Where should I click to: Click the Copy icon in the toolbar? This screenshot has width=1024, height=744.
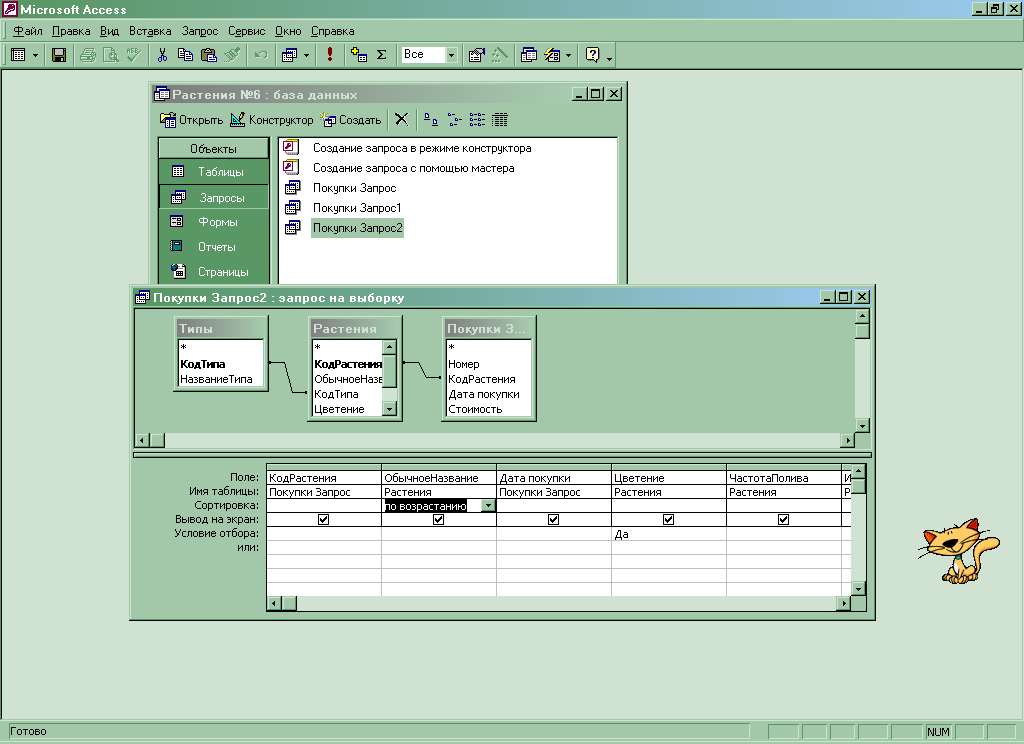point(185,55)
